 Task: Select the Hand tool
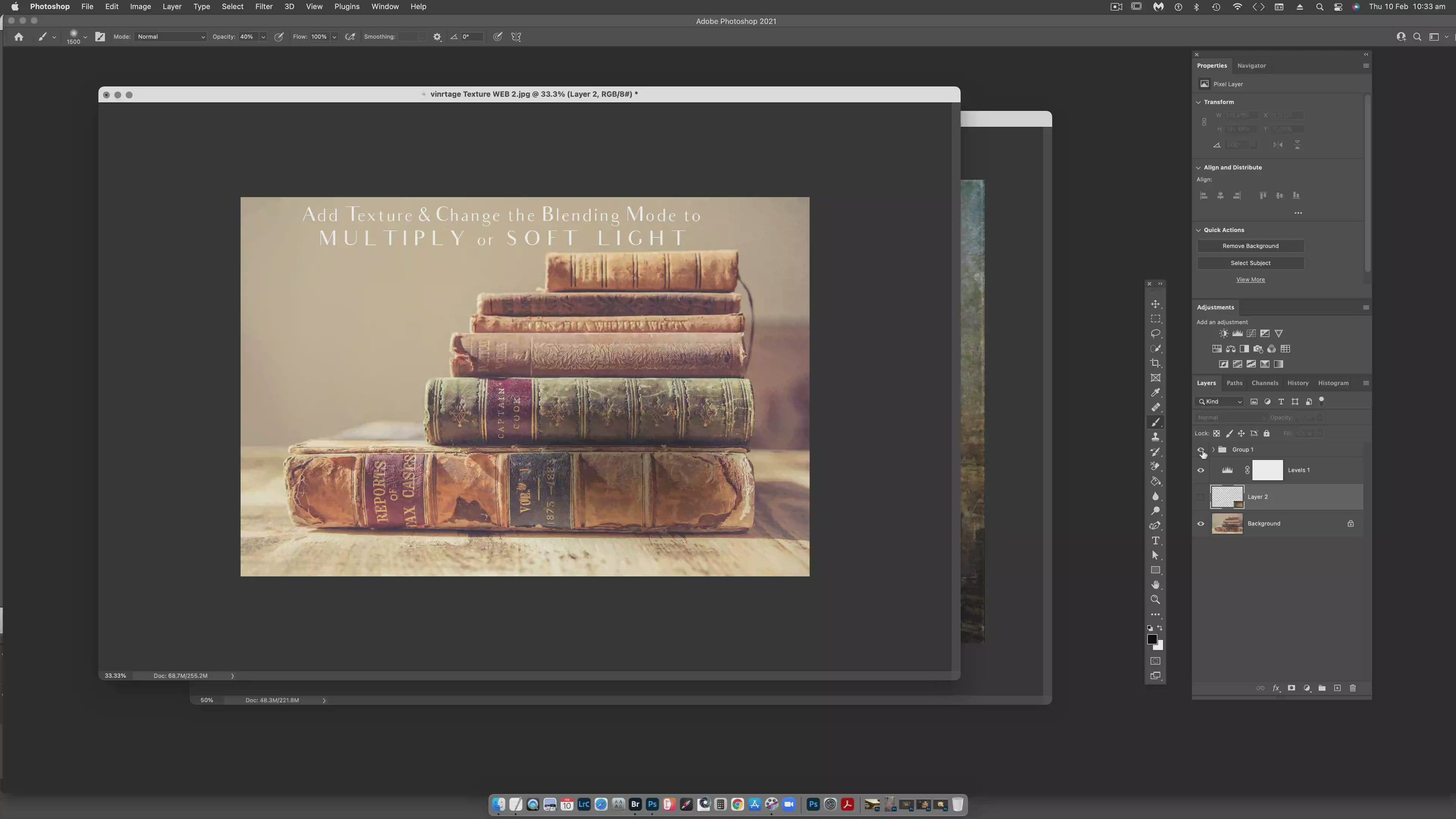pyautogui.click(x=1155, y=585)
